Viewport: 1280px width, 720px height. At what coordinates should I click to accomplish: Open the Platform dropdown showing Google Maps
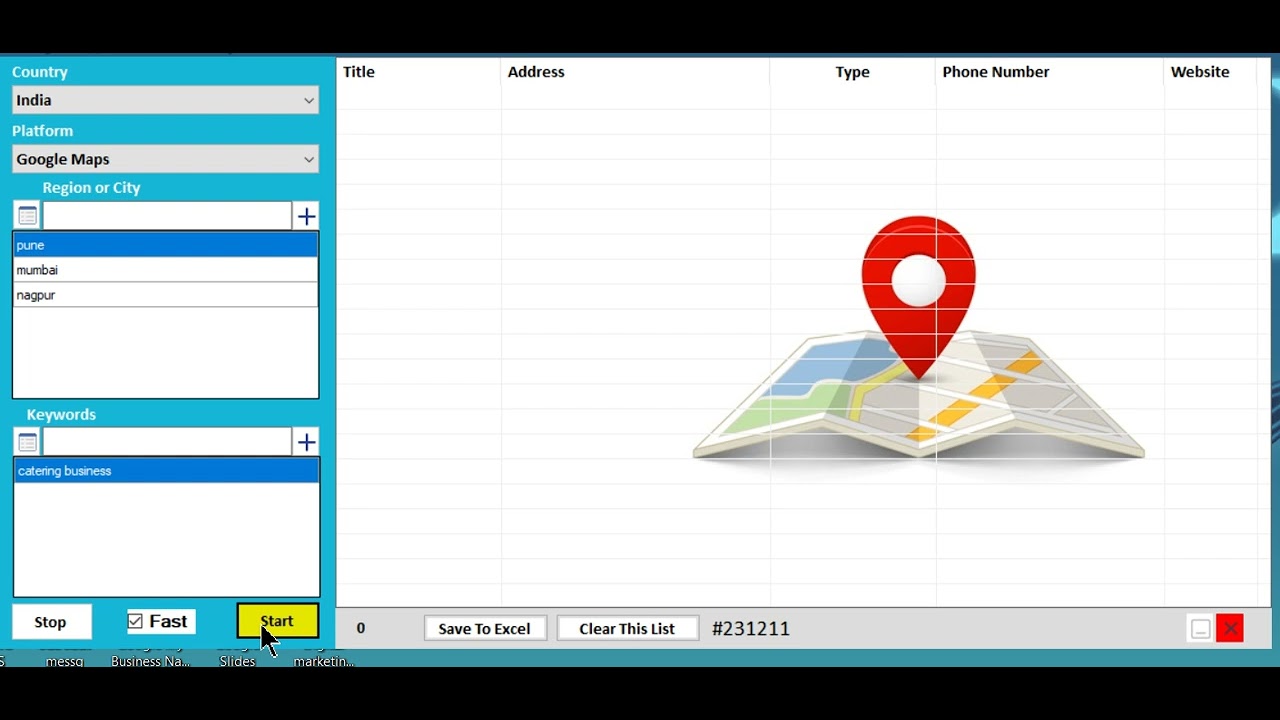tap(166, 159)
